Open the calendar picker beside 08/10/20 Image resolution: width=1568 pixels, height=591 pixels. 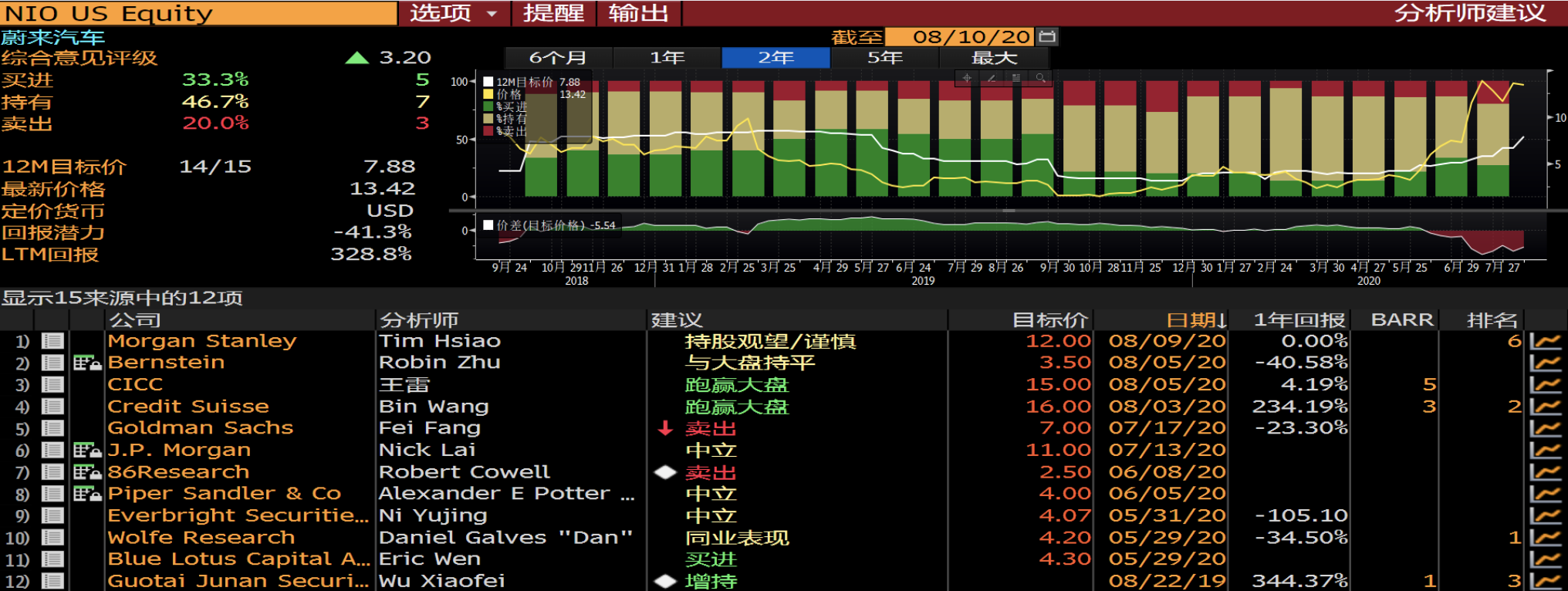[1047, 36]
